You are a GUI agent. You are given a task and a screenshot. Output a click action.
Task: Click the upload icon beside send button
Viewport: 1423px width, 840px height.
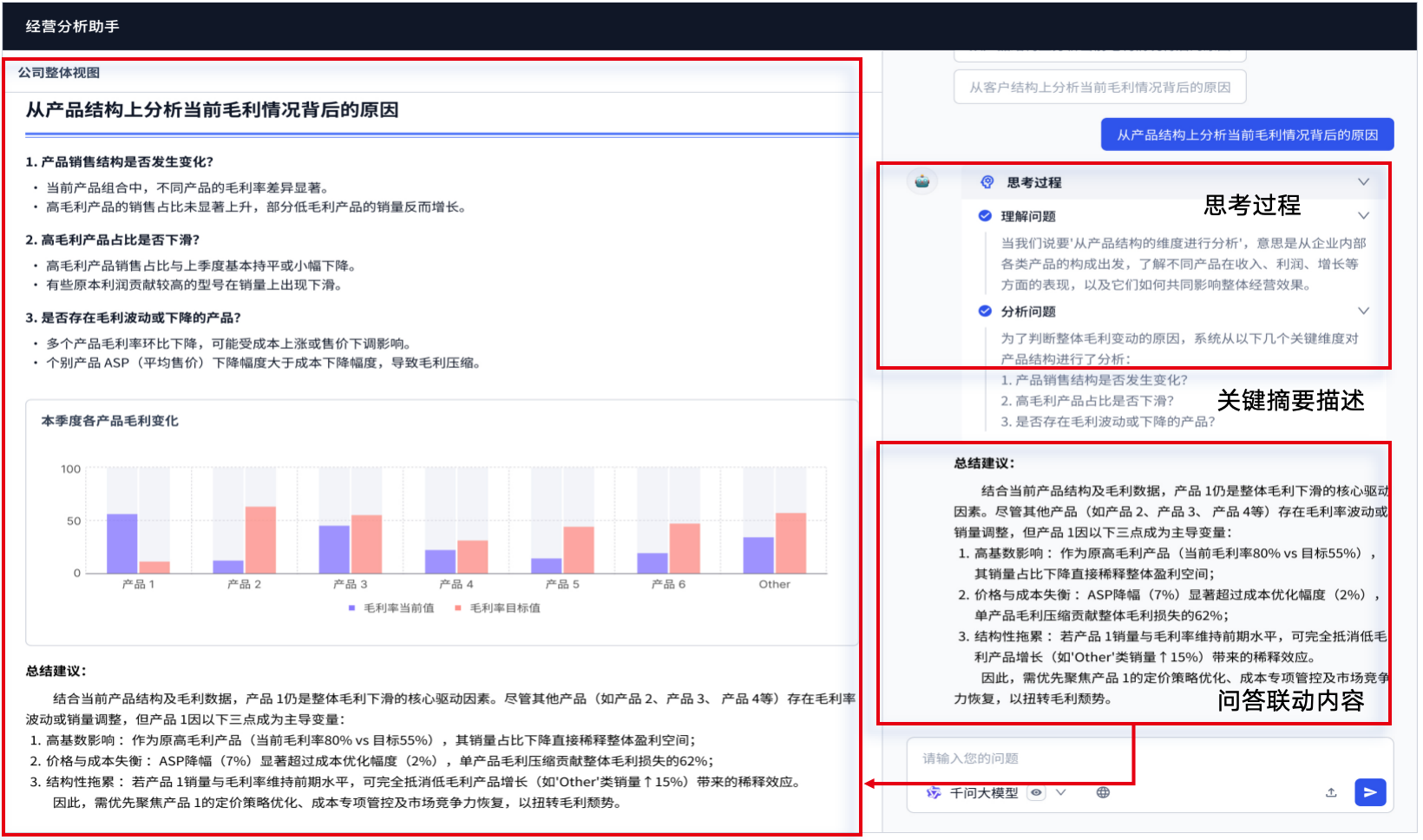[x=1331, y=792]
